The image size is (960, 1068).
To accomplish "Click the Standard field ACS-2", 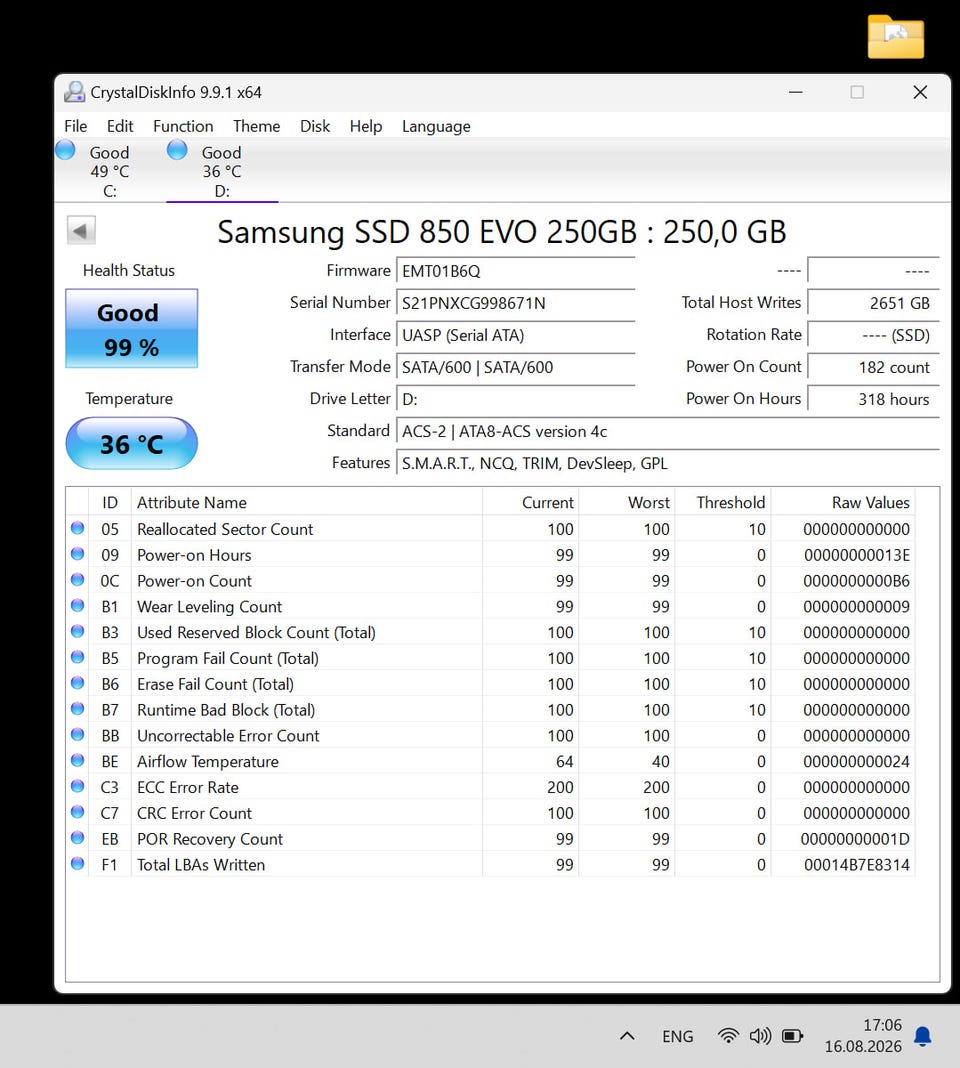I will (668, 431).
